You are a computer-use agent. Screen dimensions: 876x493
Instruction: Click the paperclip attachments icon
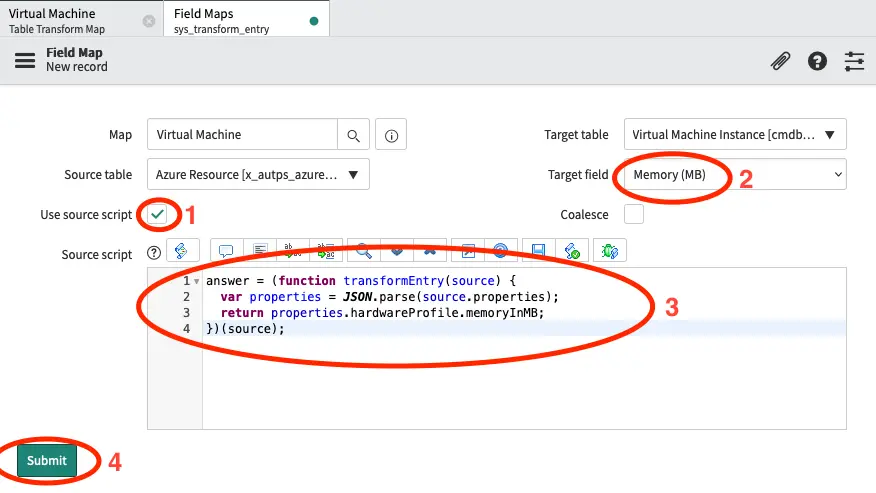point(780,61)
